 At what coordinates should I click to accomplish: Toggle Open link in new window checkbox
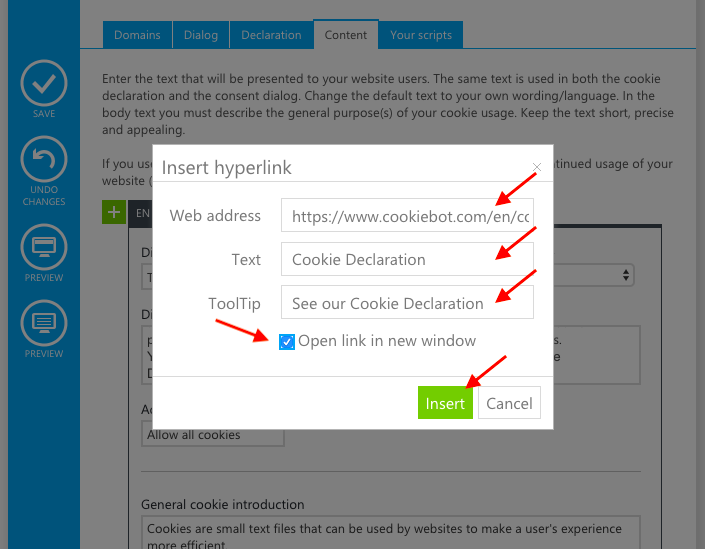coord(287,342)
